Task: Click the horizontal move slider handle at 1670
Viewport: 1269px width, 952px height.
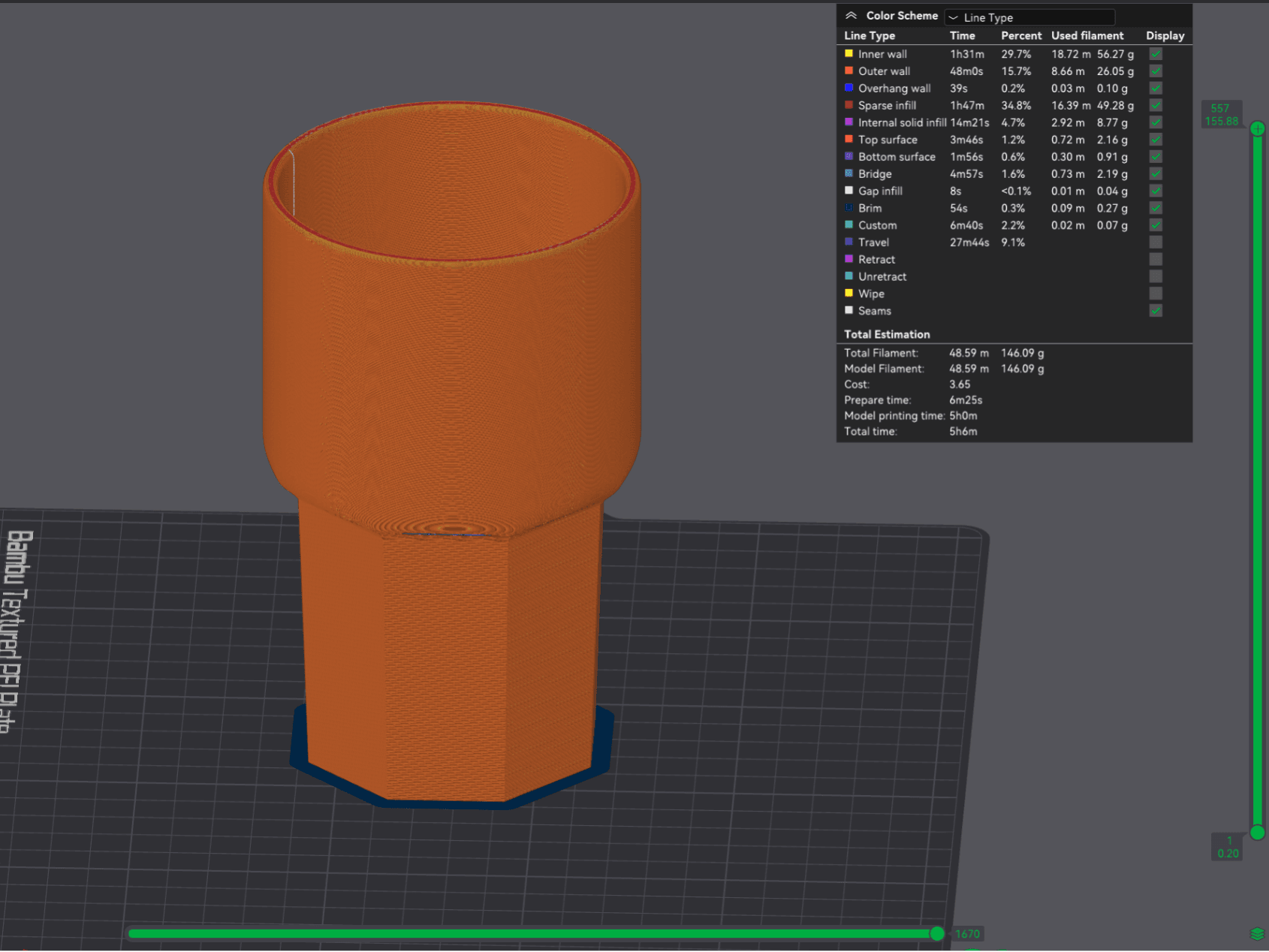Action: tap(937, 933)
